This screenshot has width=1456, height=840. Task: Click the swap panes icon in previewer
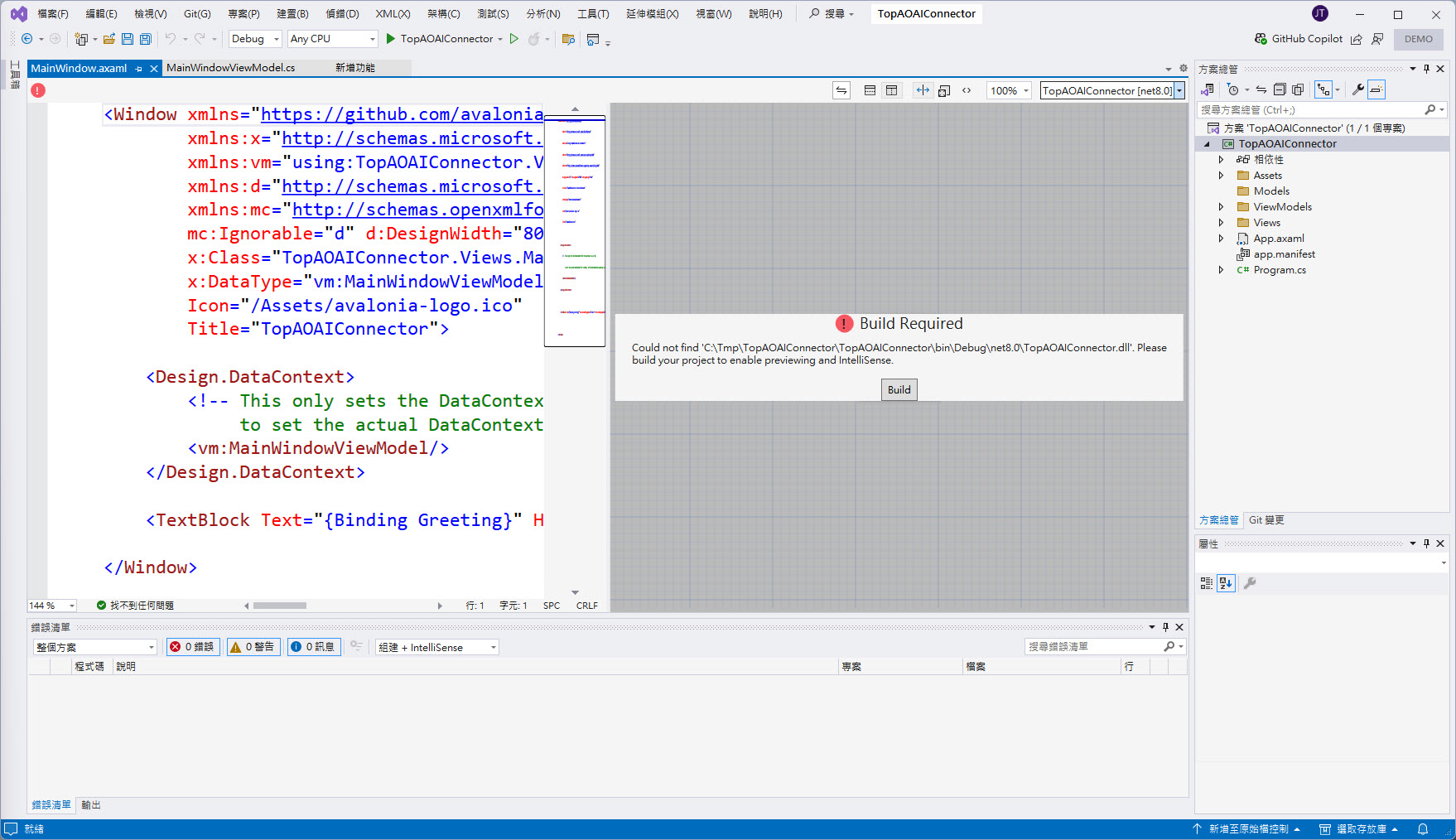coord(841,90)
